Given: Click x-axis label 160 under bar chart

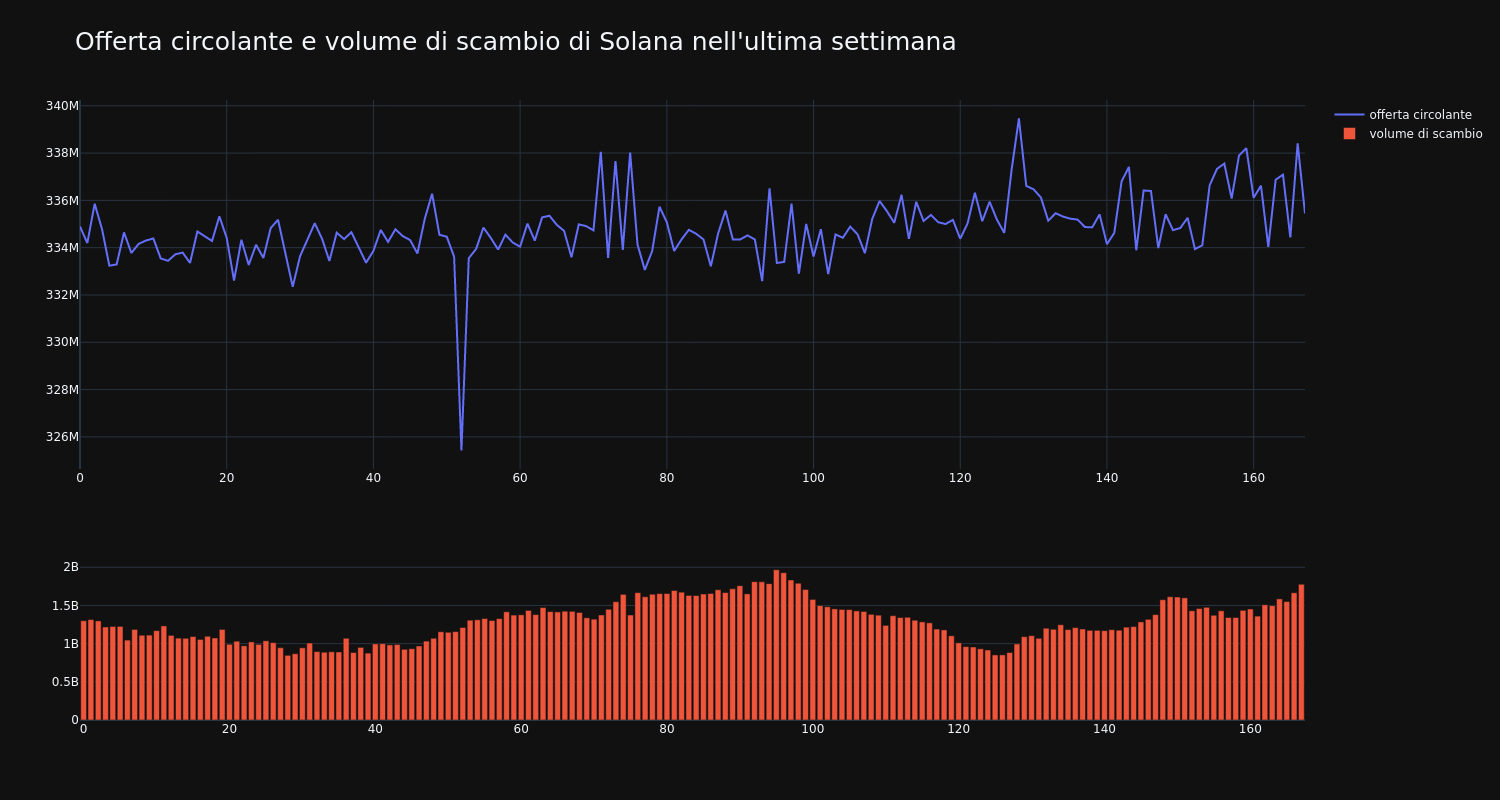Looking at the screenshot, I should point(1251,730).
